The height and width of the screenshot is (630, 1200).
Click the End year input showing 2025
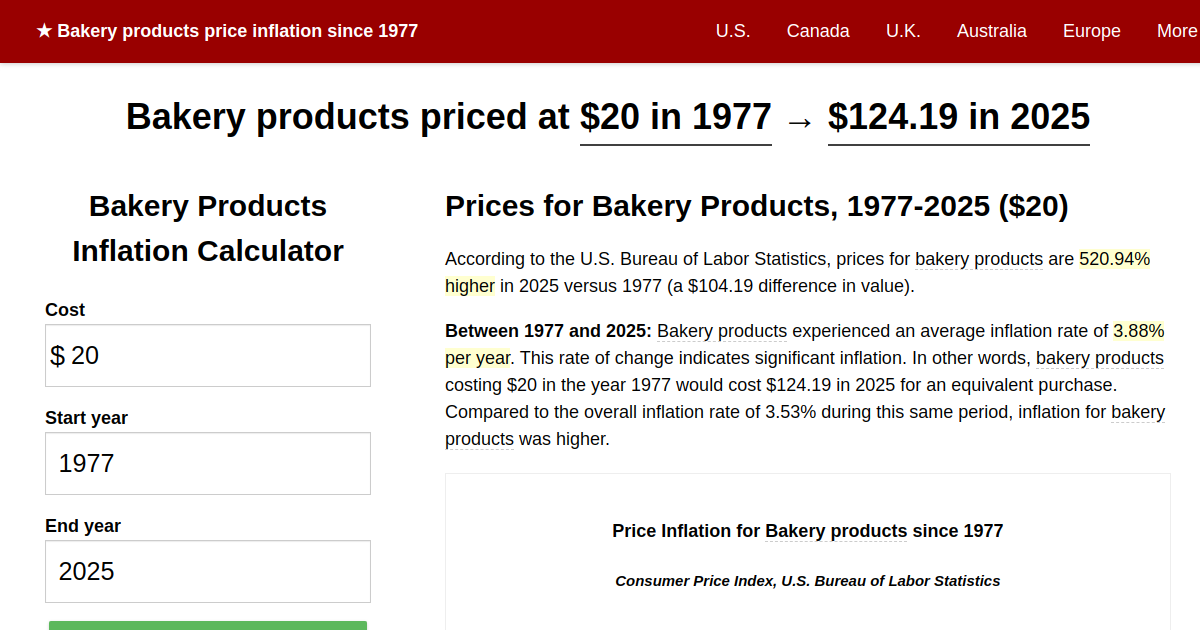click(x=207, y=571)
